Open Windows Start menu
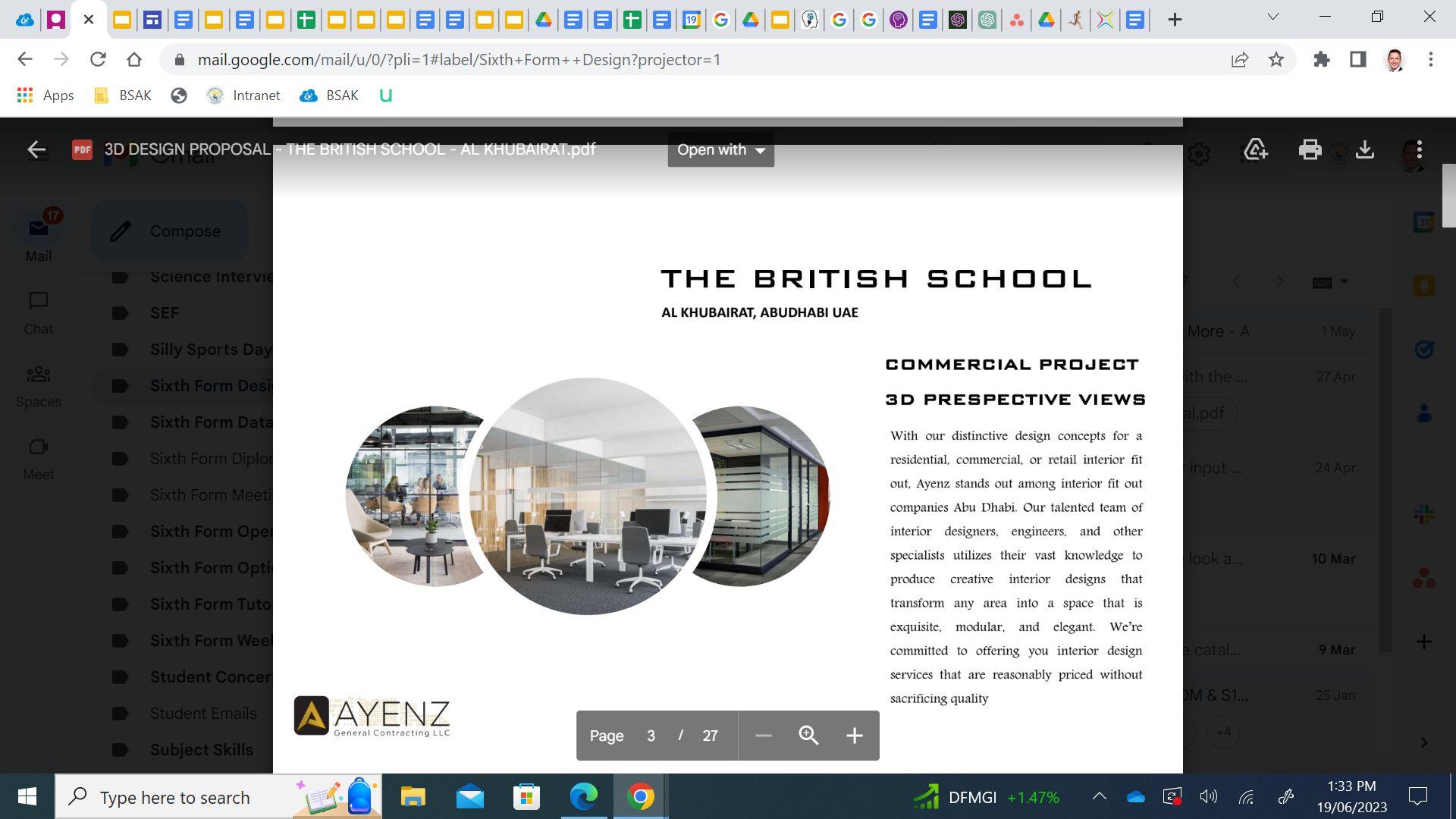1456x819 pixels. [x=27, y=797]
